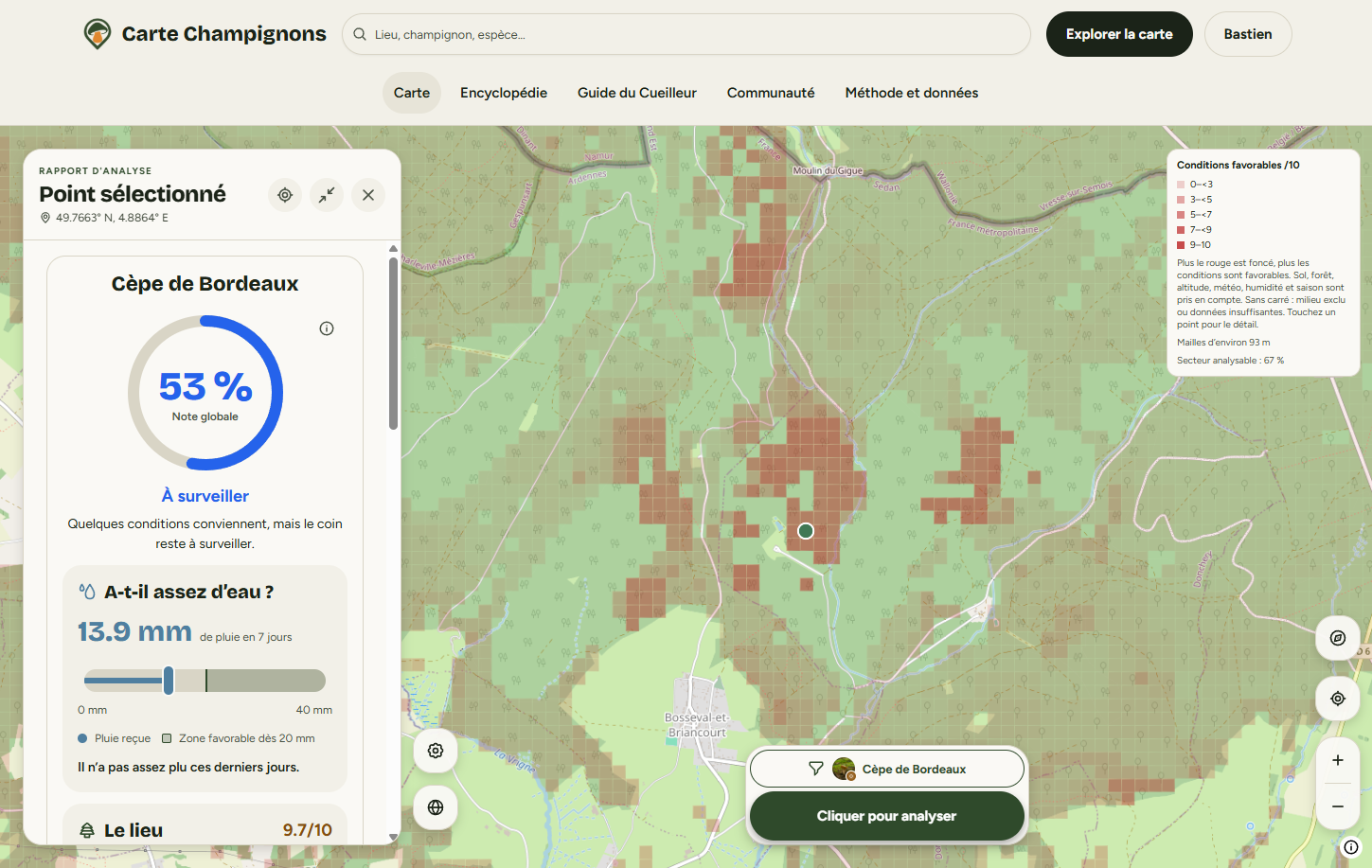Viewport: 1372px width, 868px height.
Task: Collapse the analysis report panel
Action: [327, 195]
